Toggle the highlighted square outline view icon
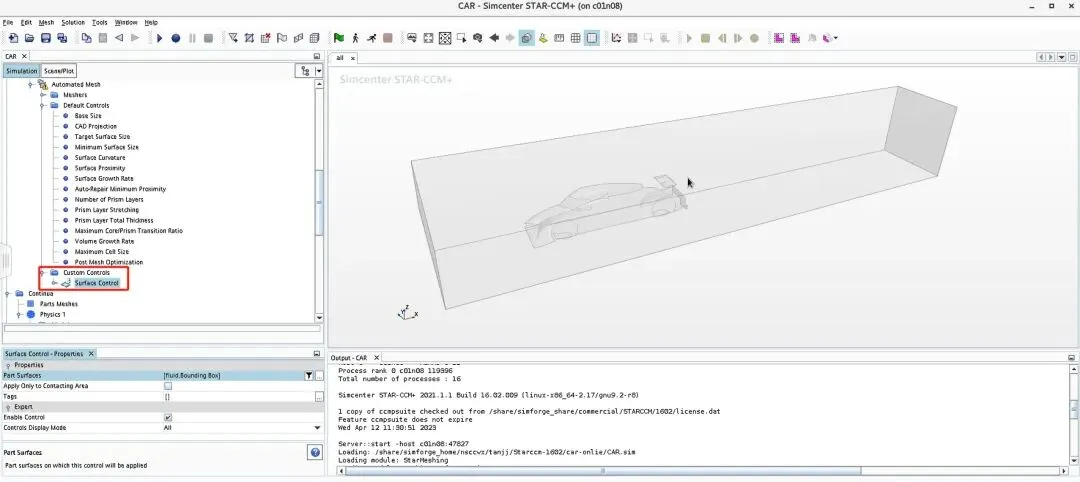The height and width of the screenshot is (482, 1080). [592, 39]
